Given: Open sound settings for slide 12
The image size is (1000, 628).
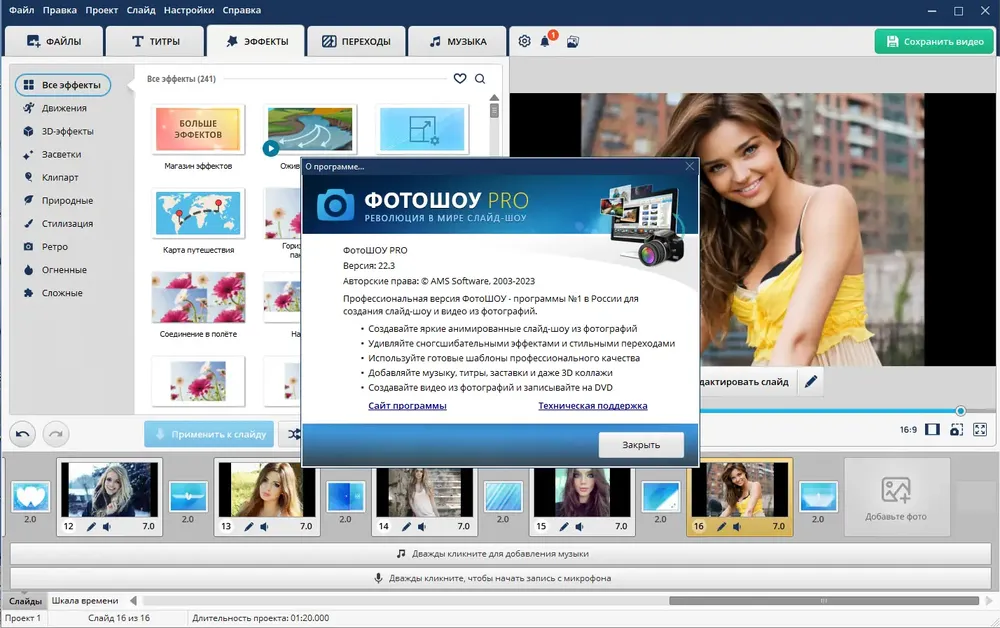Looking at the screenshot, I should (107, 527).
